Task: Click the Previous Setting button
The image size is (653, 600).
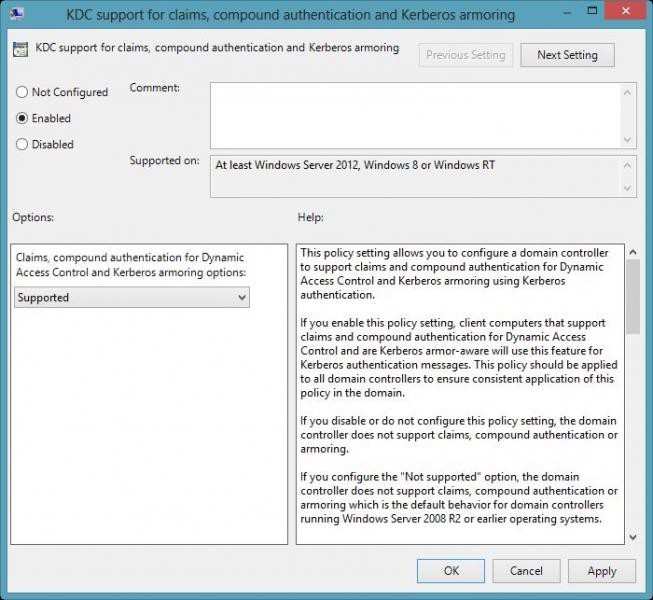Action: pos(466,55)
